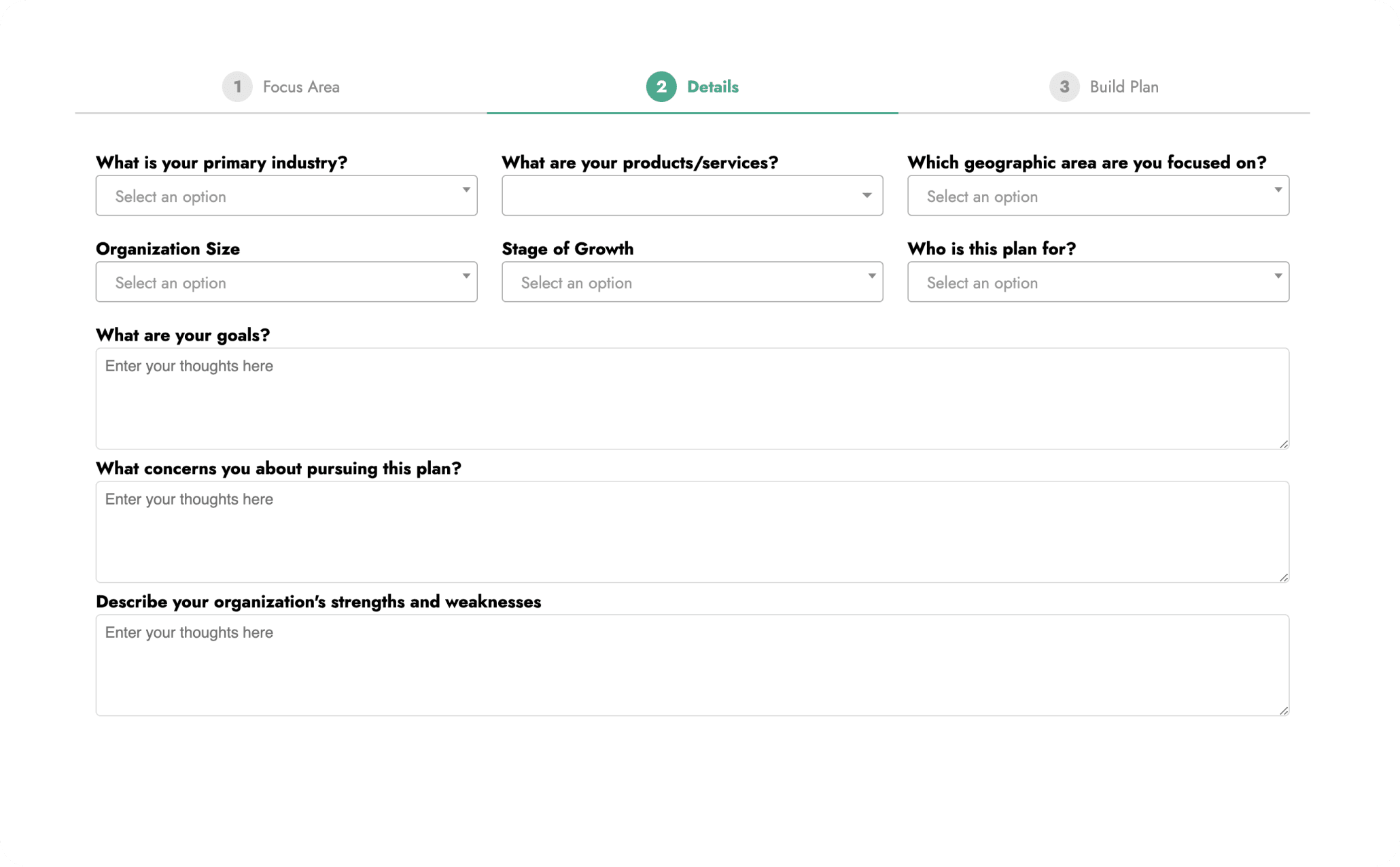This screenshot has height=867, width=1400.
Task: Open the primary industry select box
Action: 285,196
